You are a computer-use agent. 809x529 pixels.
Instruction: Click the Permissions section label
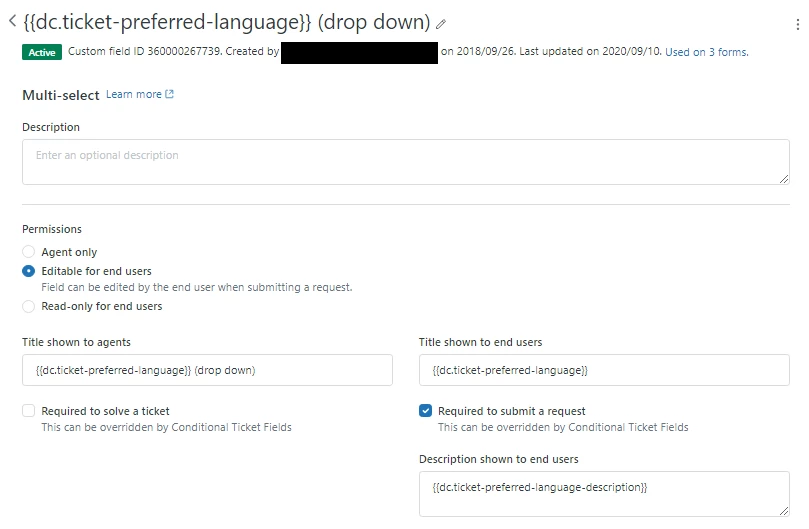52,229
